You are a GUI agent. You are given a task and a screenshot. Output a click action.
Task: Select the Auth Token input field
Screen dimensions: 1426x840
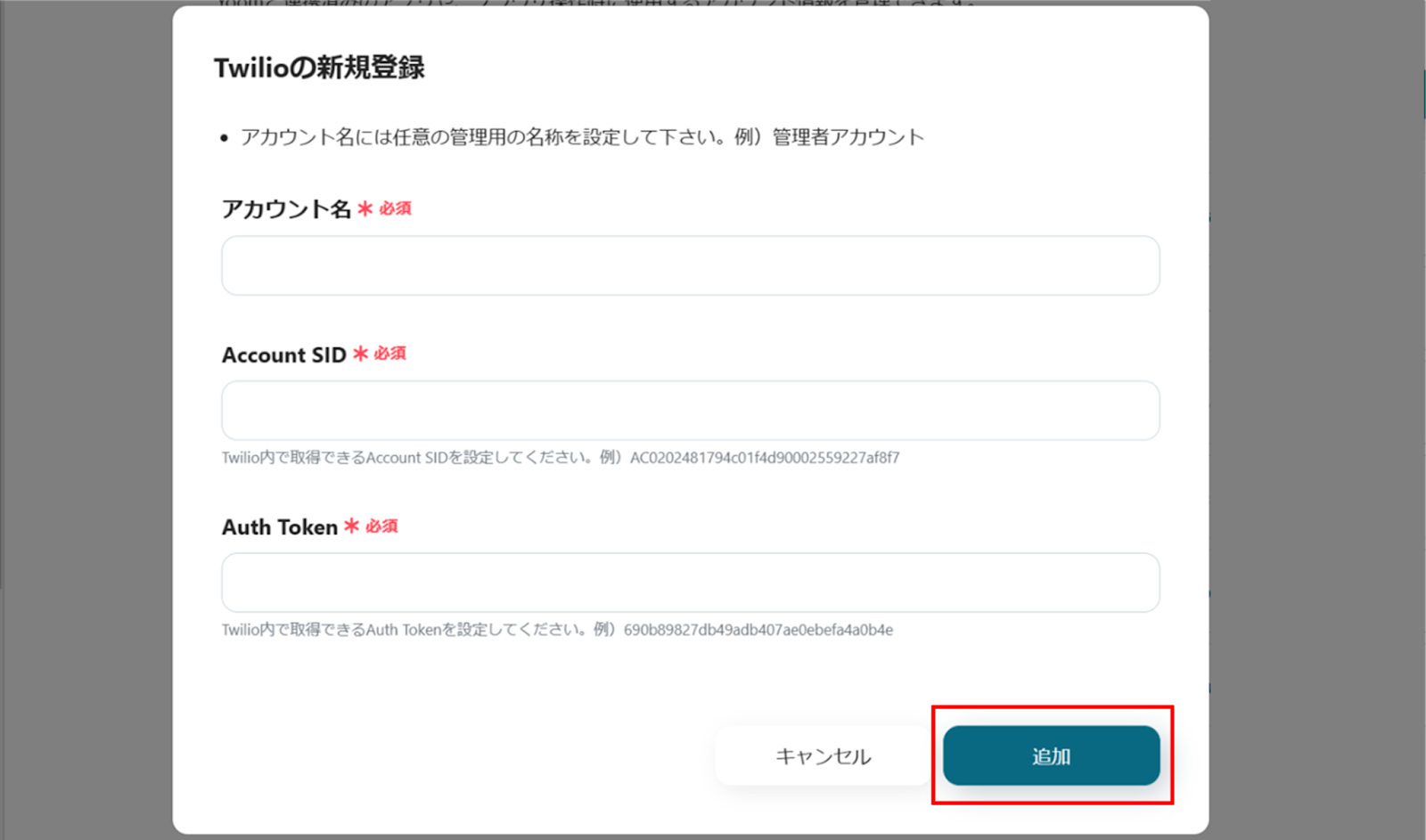pyautogui.click(x=690, y=583)
